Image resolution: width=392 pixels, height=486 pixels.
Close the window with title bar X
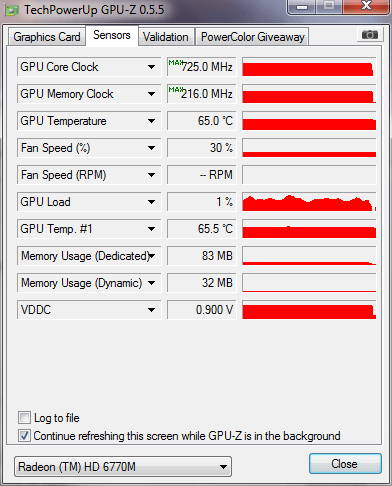[366, 7]
